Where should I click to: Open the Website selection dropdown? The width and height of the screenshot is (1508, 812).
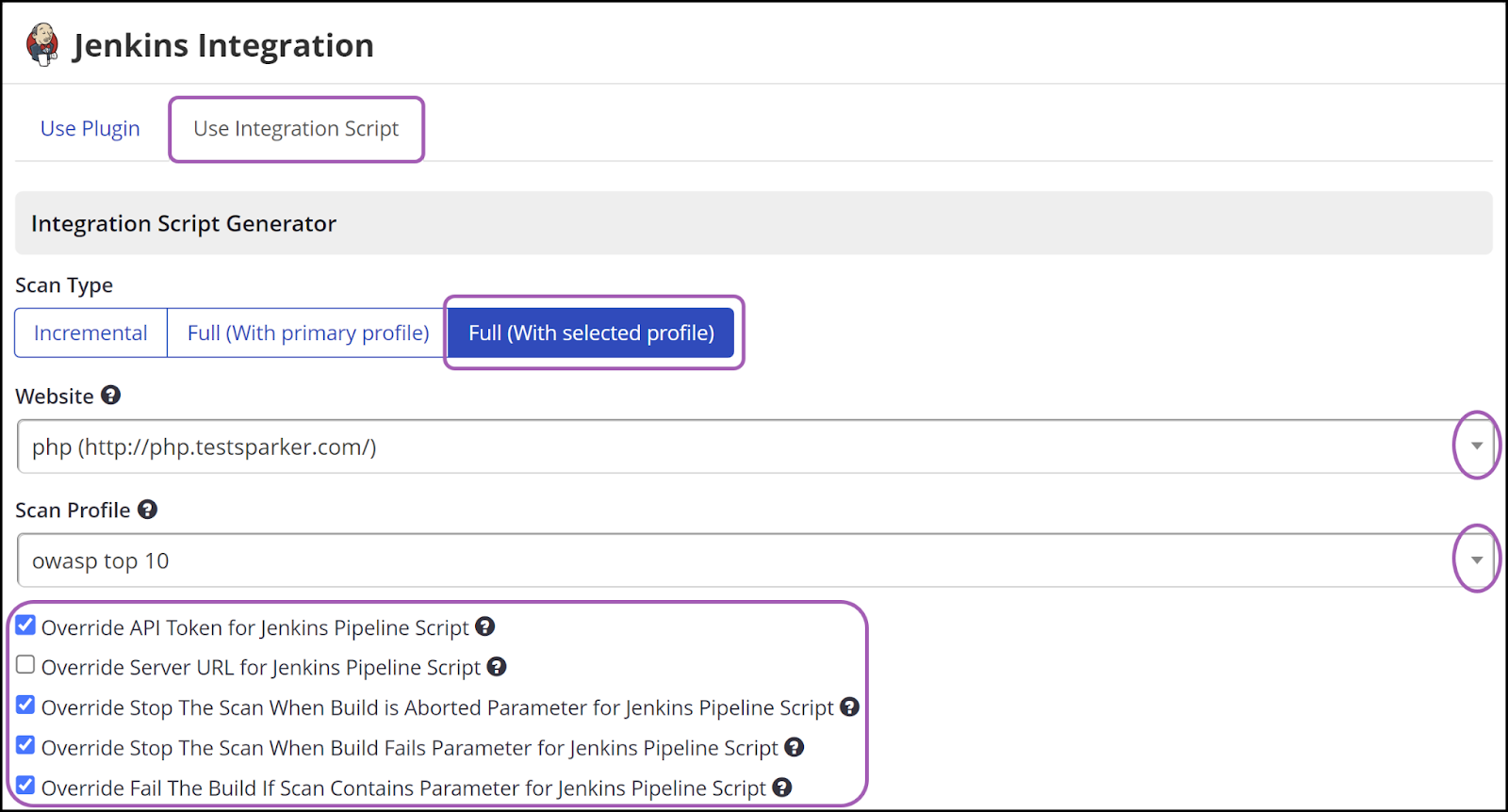click(x=1476, y=446)
